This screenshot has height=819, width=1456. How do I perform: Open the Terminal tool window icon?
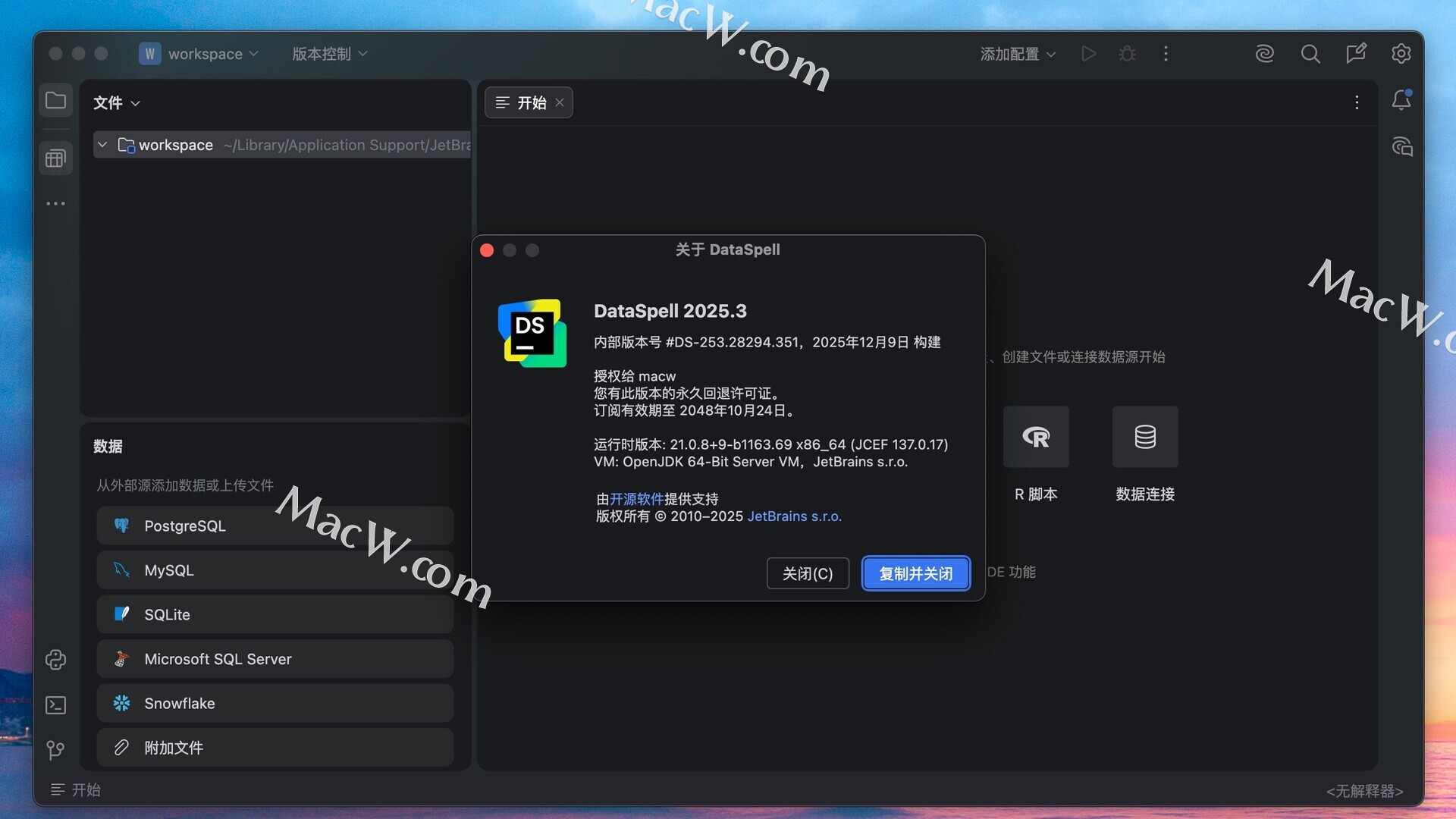[x=55, y=705]
